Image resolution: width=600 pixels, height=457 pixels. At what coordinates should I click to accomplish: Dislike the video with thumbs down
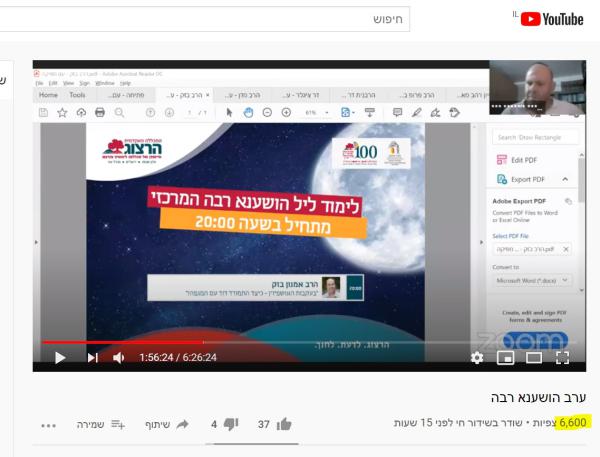click(231, 424)
